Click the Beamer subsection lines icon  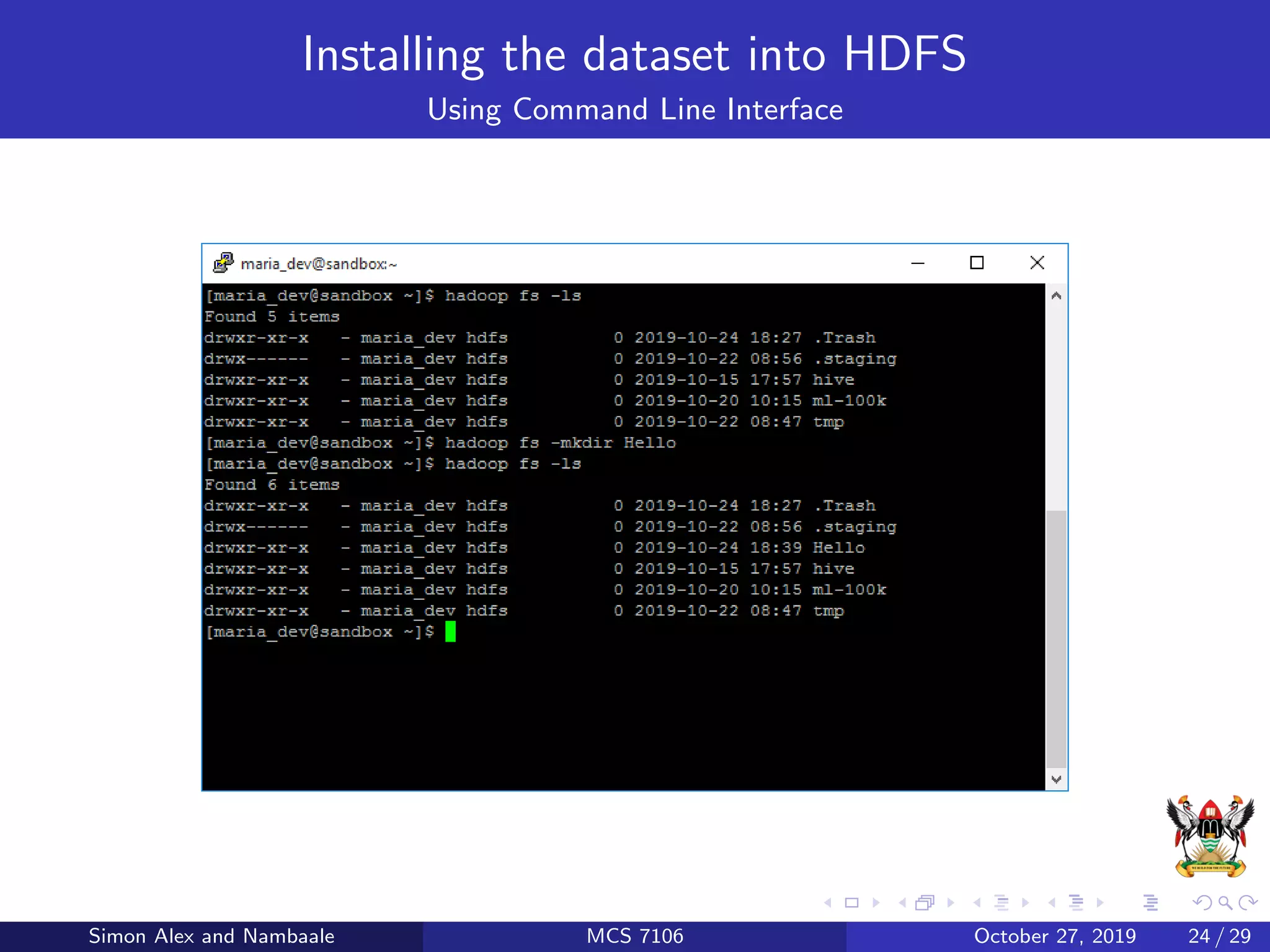tap(1001, 903)
